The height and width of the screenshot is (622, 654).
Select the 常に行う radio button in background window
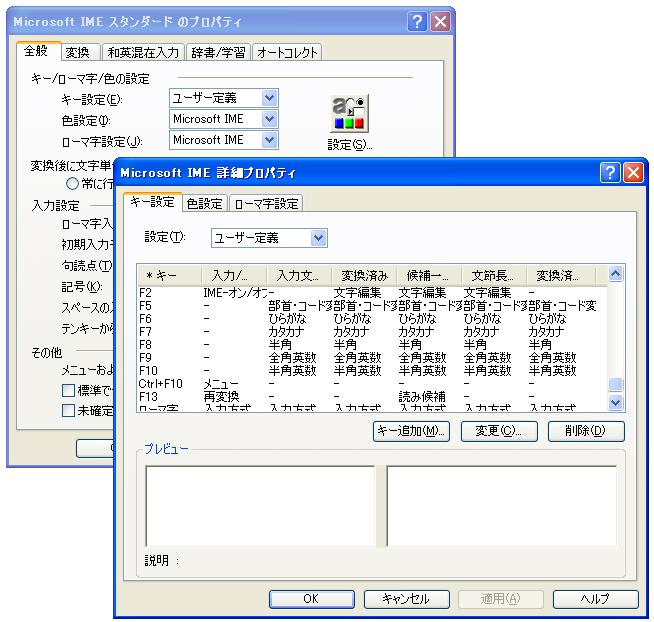[72, 183]
